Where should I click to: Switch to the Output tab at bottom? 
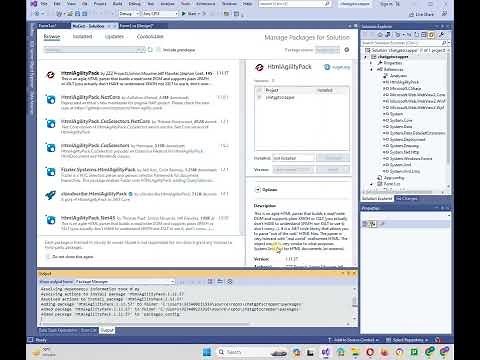pyautogui.click(x=107, y=330)
